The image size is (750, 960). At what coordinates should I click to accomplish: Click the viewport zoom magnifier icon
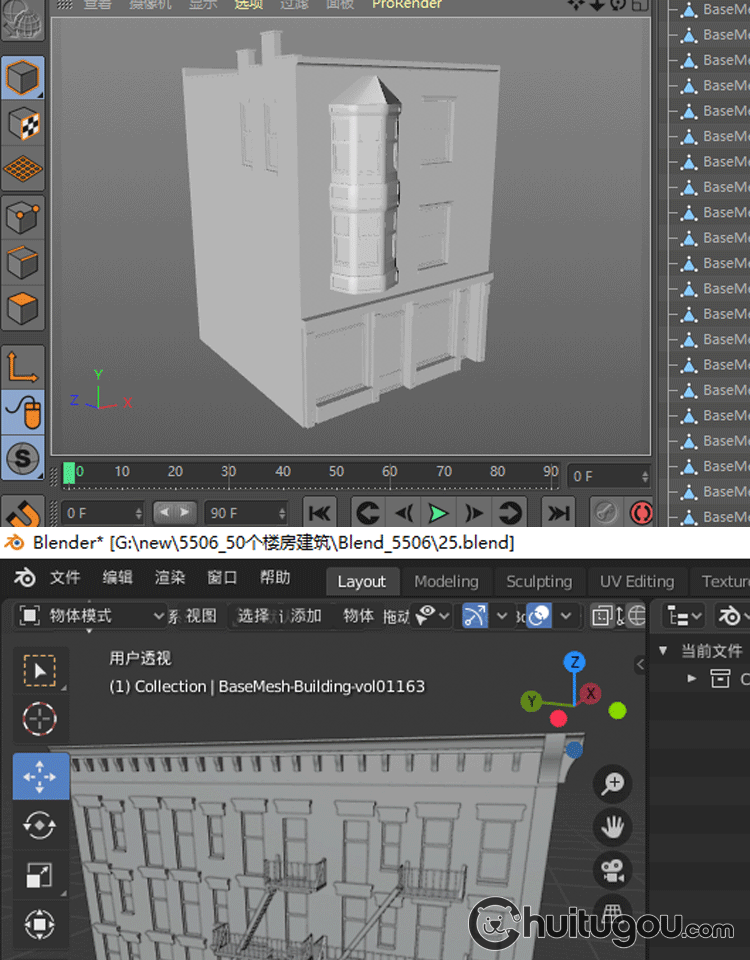[613, 784]
